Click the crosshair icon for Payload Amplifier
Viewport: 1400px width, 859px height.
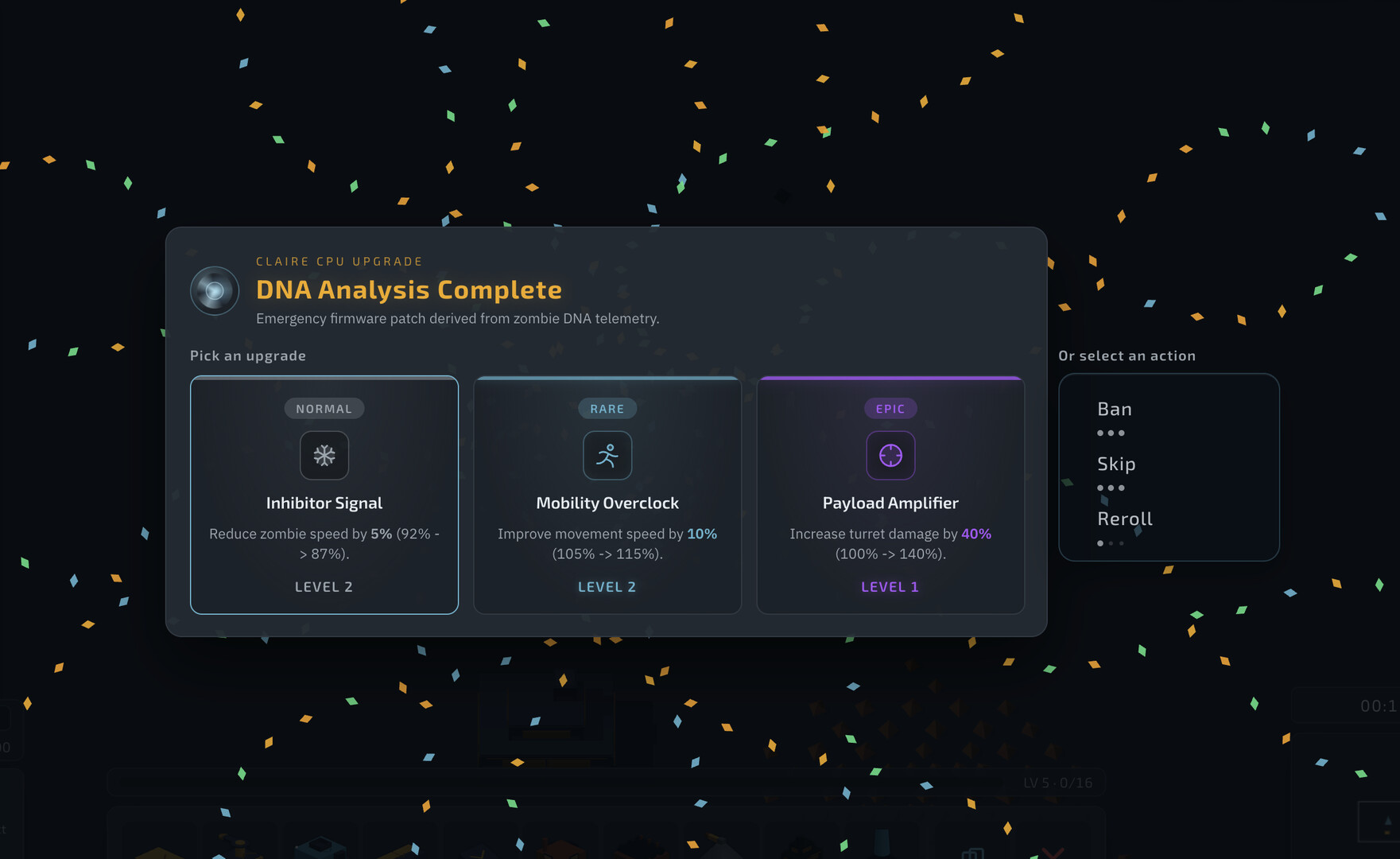coord(890,456)
